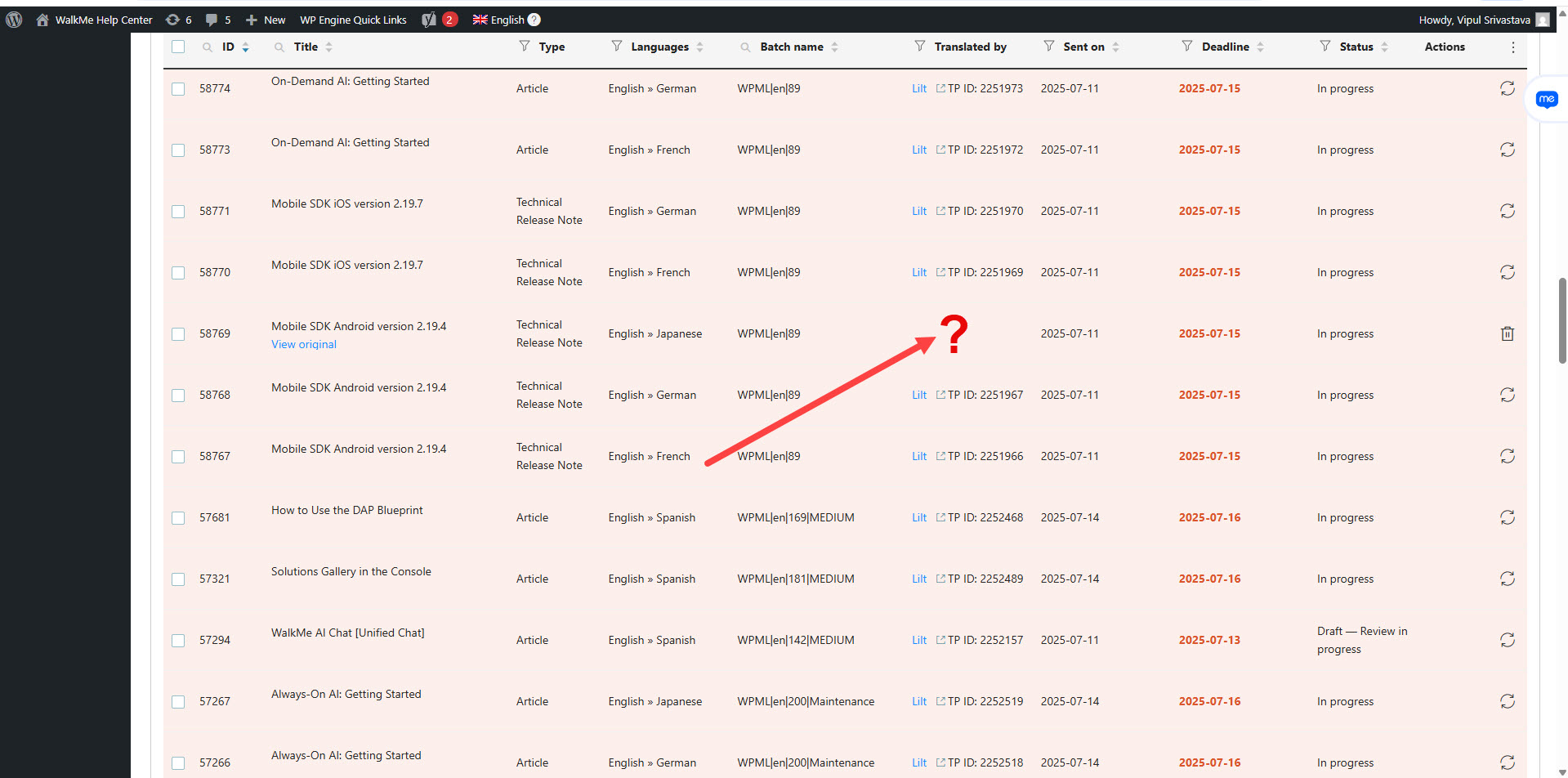Sort by ID using sort arrows
This screenshot has height=778, width=1568.
pyautogui.click(x=245, y=47)
